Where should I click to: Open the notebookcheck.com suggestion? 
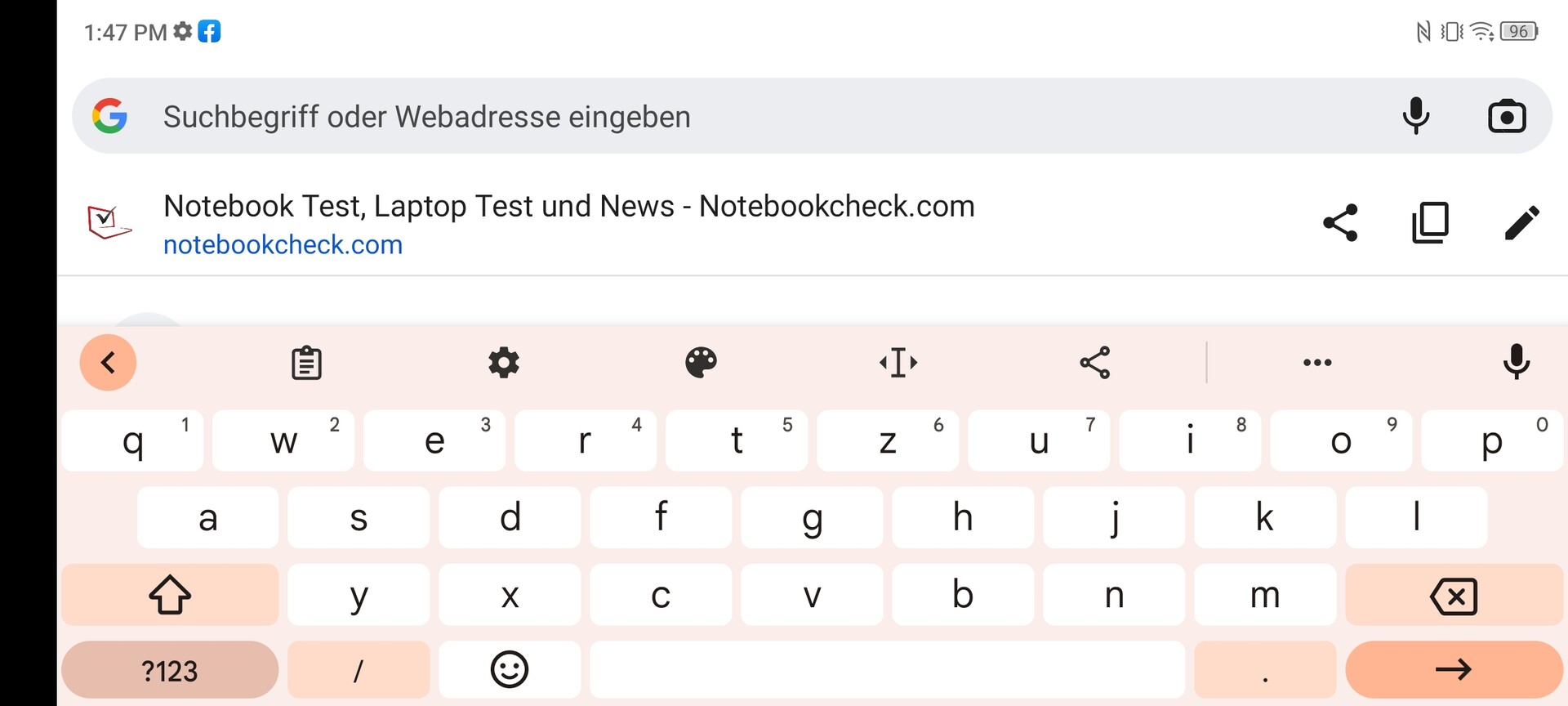pyautogui.click(x=568, y=224)
